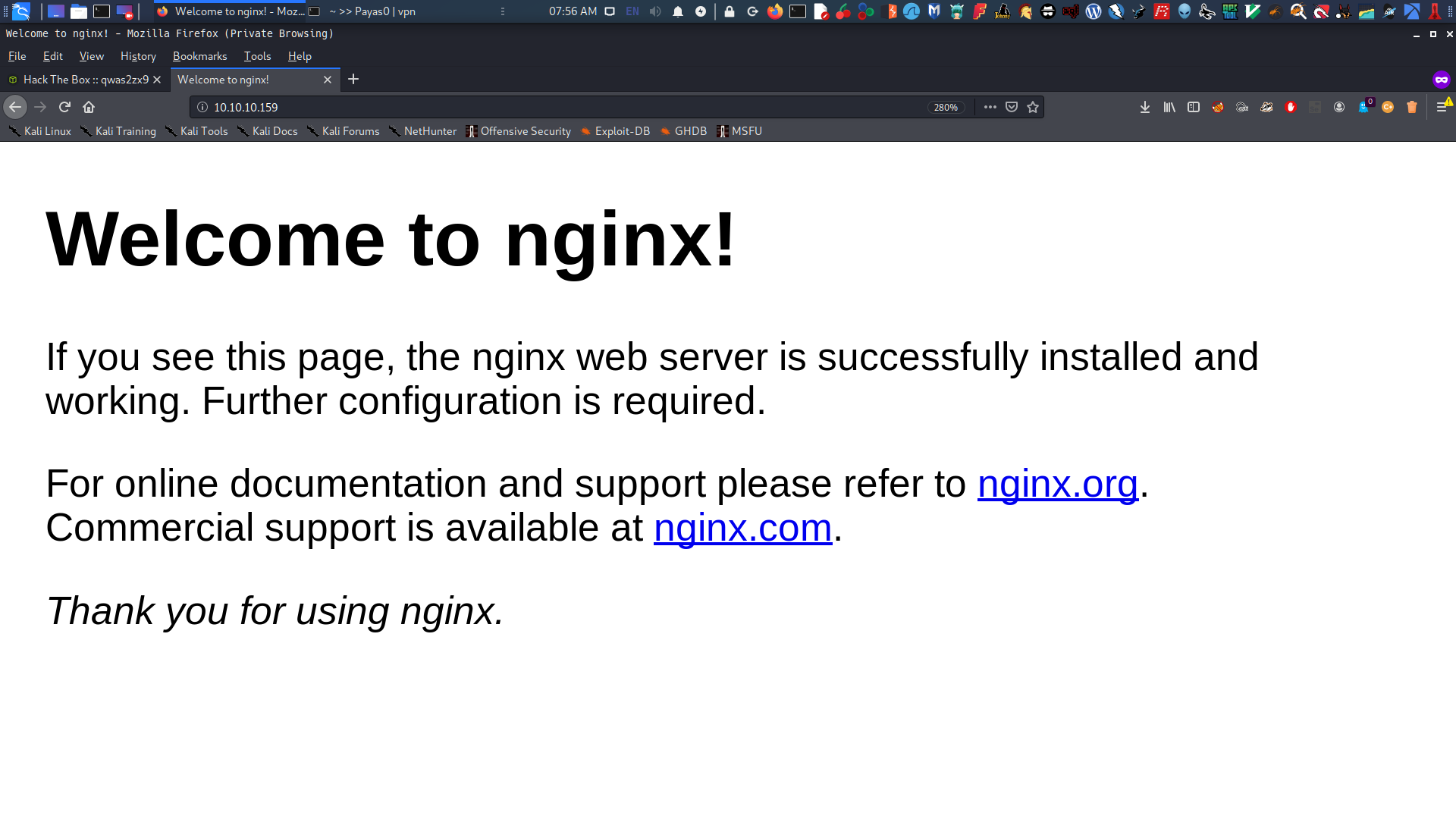Select the Welcome to nginx! tab
The width and height of the screenshot is (1456, 819).
point(255,80)
